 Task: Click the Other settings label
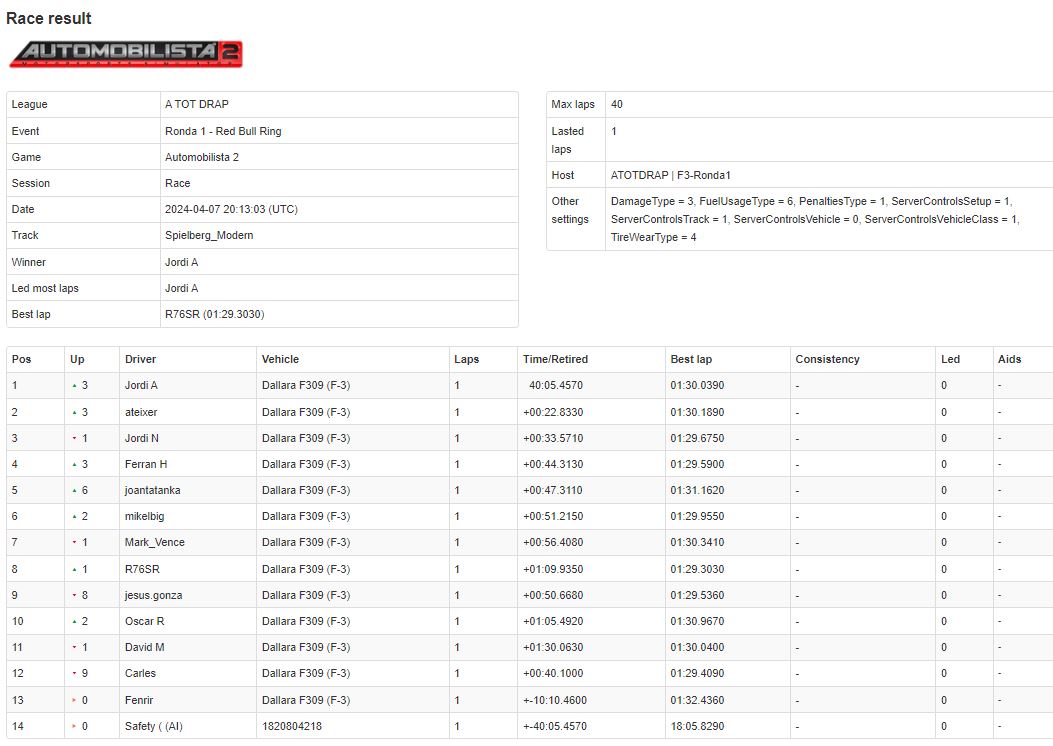point(569,210)
